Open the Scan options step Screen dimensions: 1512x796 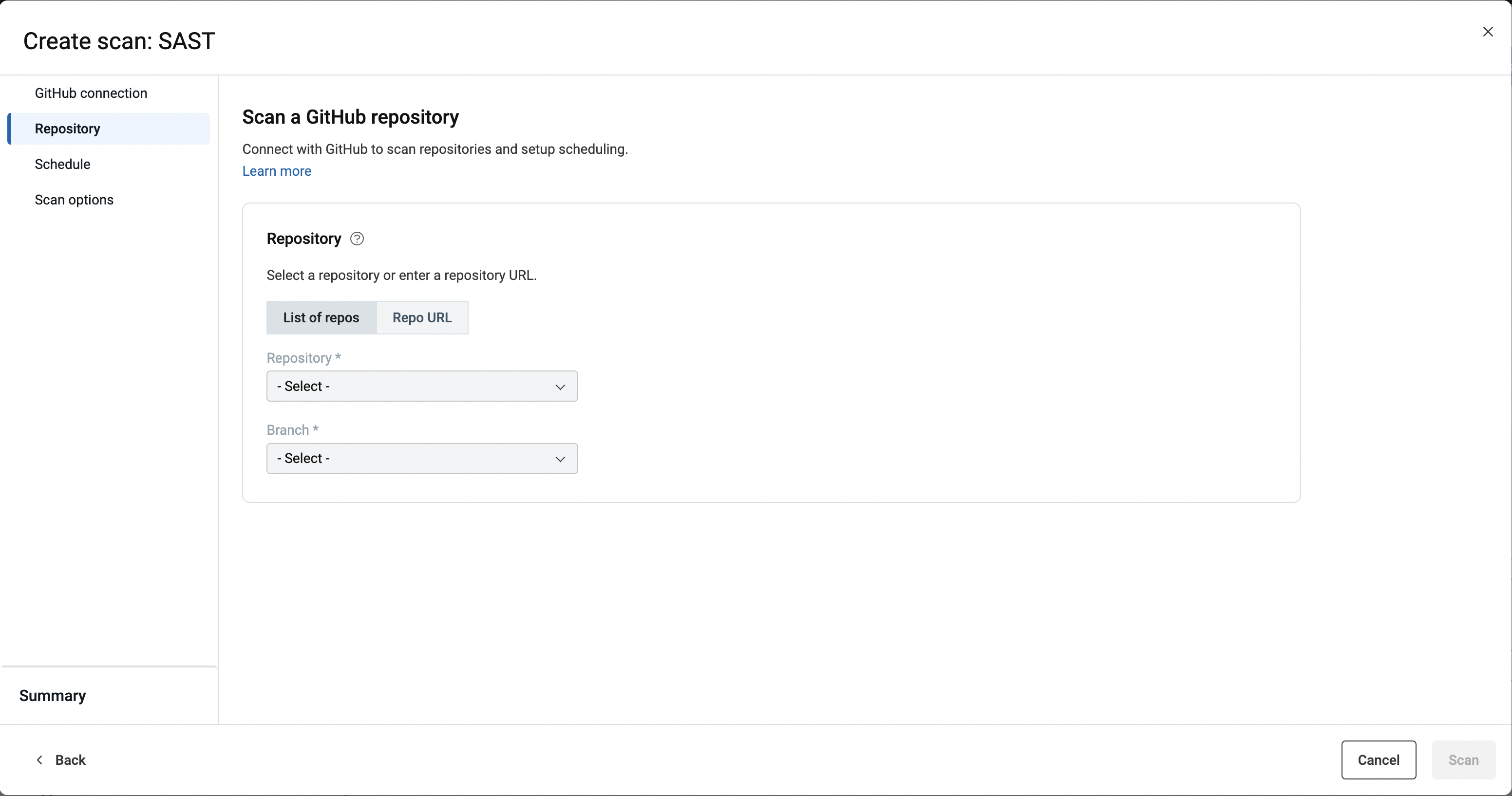(74, 200)
